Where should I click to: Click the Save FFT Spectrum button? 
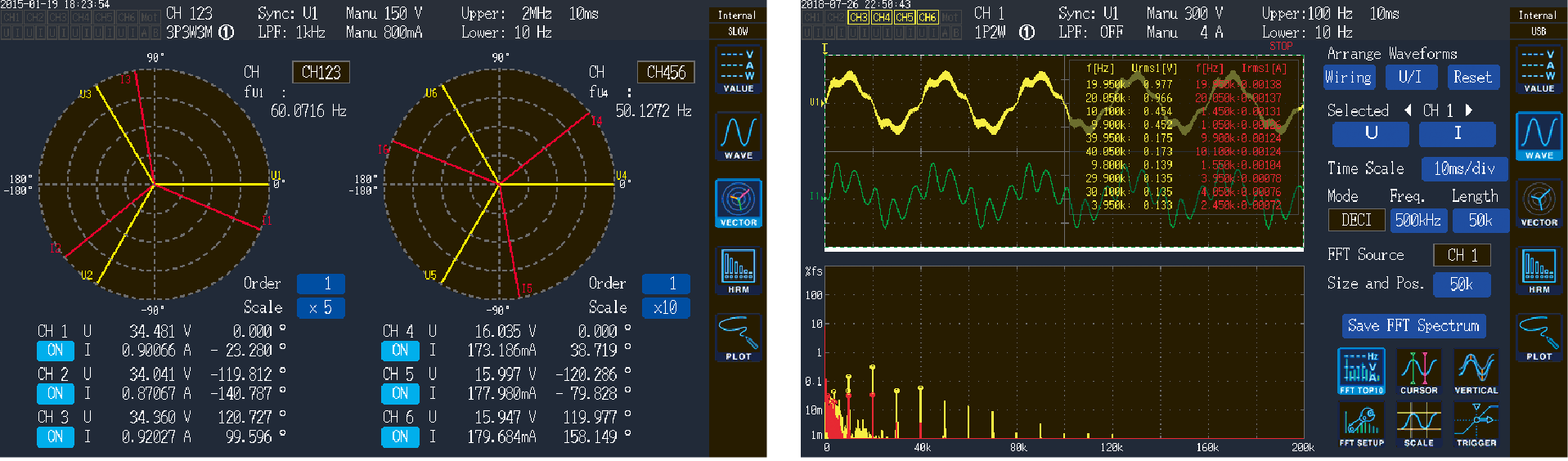[1413, 325]
